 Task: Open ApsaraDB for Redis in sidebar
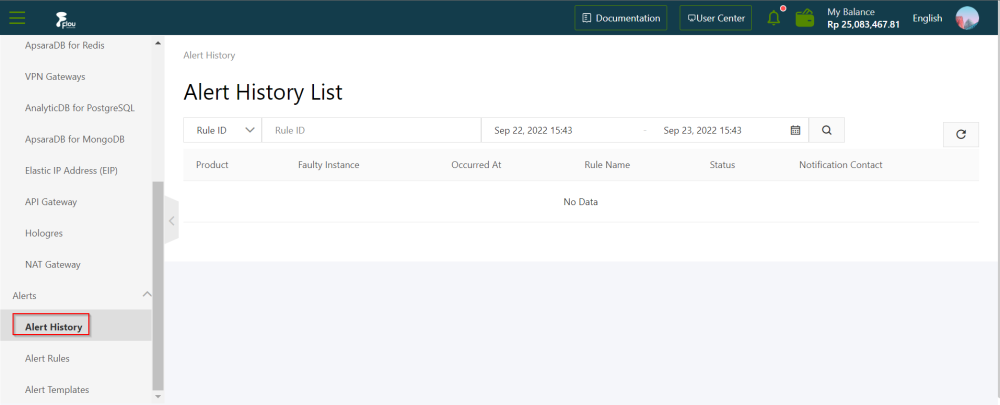tap(64, 45)
